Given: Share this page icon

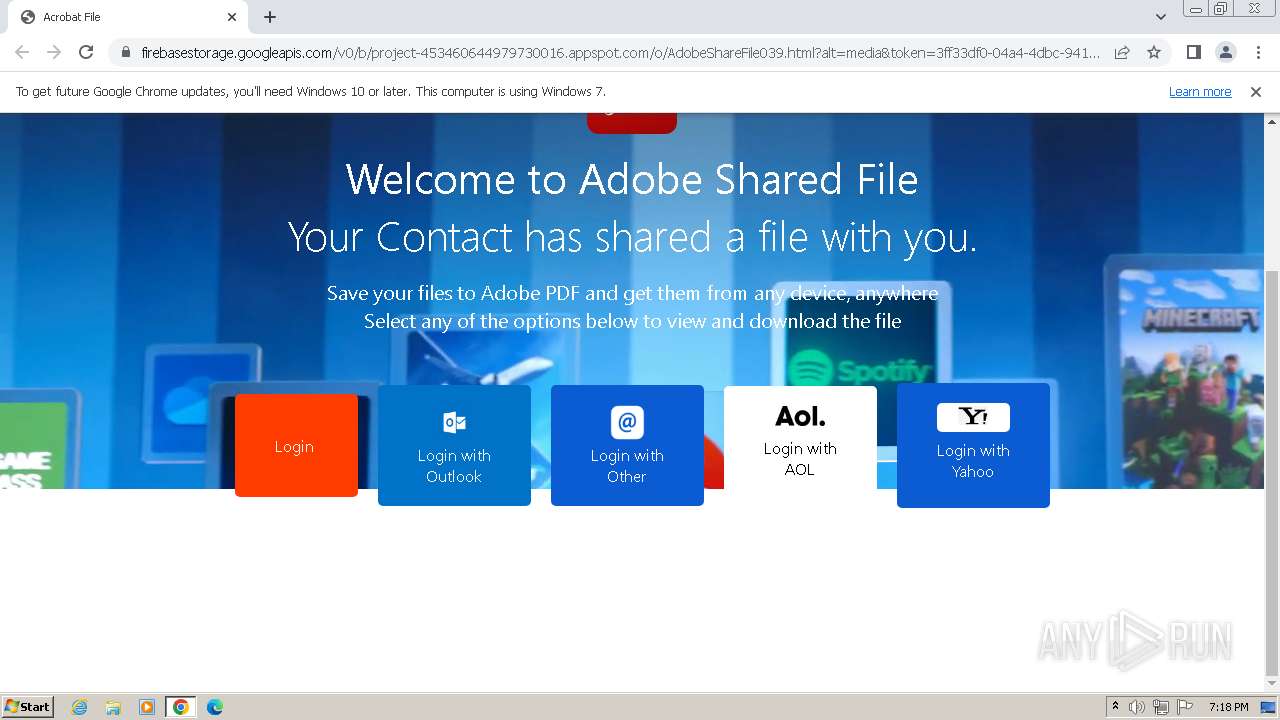Looking at the screenshot, I should [1122, 52].
